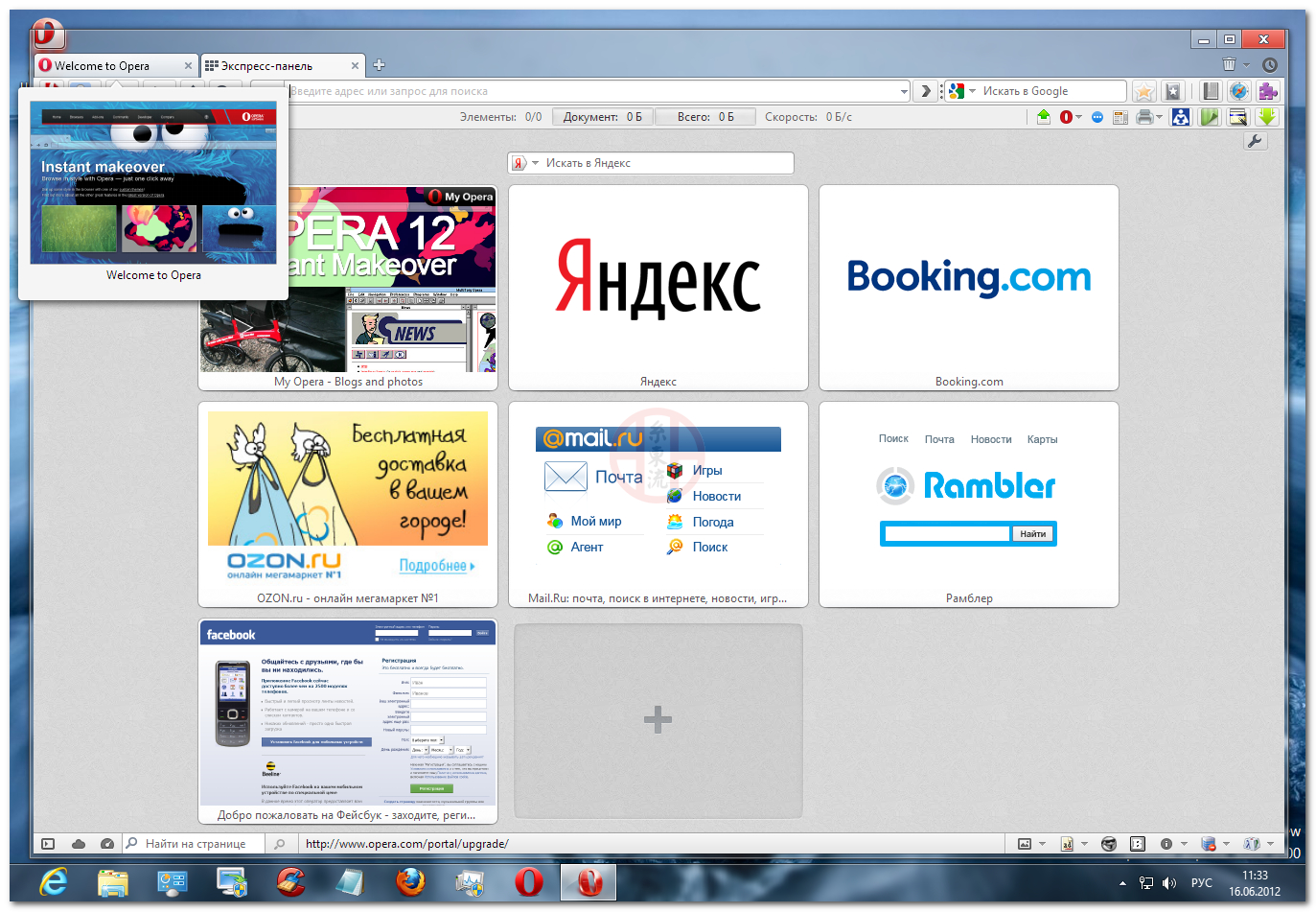This screenshot has width=1316, height=912.
Task: Toggle the panel button in status bar
Action: [48, 844]
